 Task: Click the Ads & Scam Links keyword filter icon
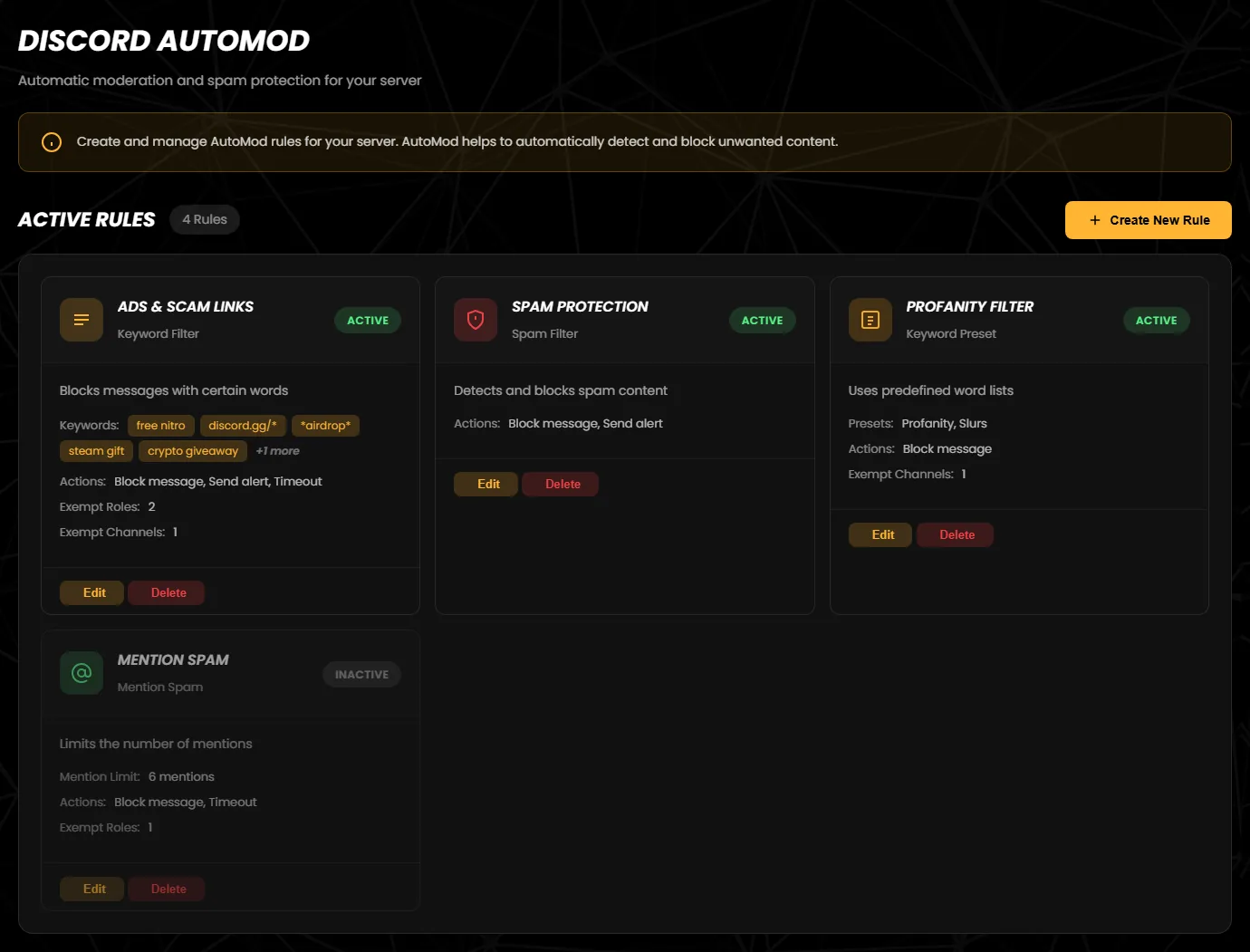82,320
